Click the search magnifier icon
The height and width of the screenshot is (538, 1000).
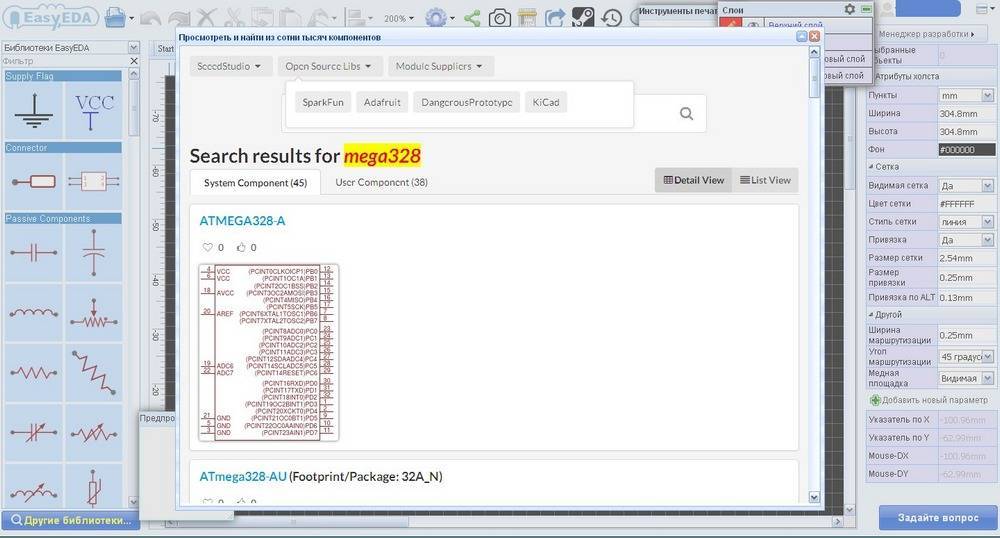click(x=686, y=114)
